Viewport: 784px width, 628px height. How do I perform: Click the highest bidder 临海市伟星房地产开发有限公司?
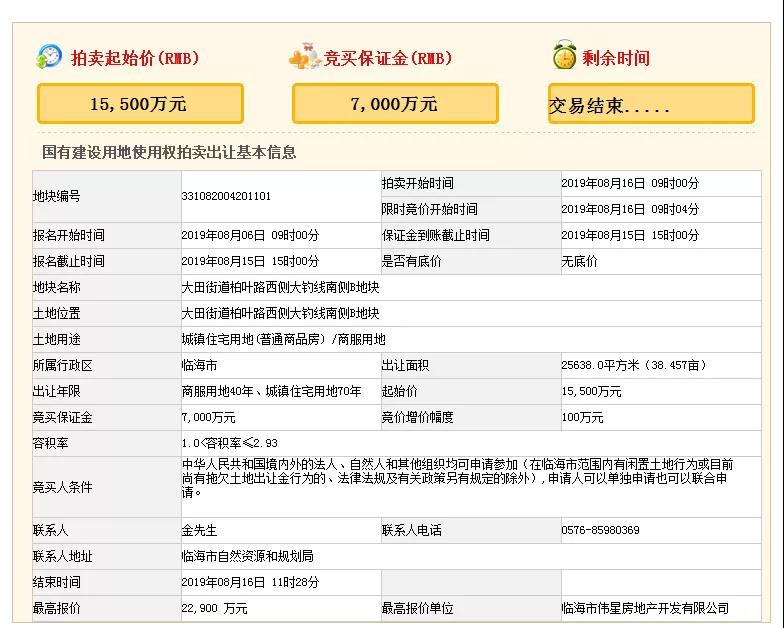pyautogui.click(x=645, y=608)
